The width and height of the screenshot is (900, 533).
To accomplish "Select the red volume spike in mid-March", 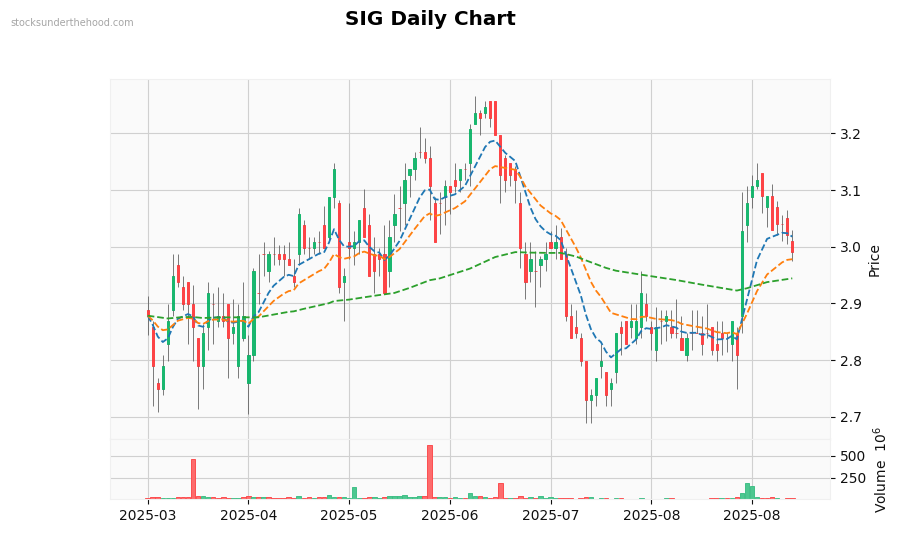I will click(x=193, y=479).
